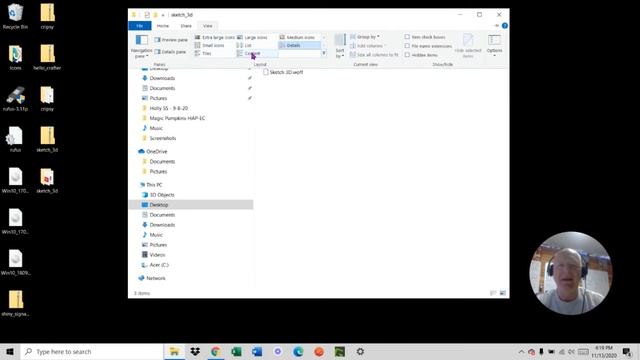Show hidden system tray icons
640x360 pixels.
(x=521, y=352)
